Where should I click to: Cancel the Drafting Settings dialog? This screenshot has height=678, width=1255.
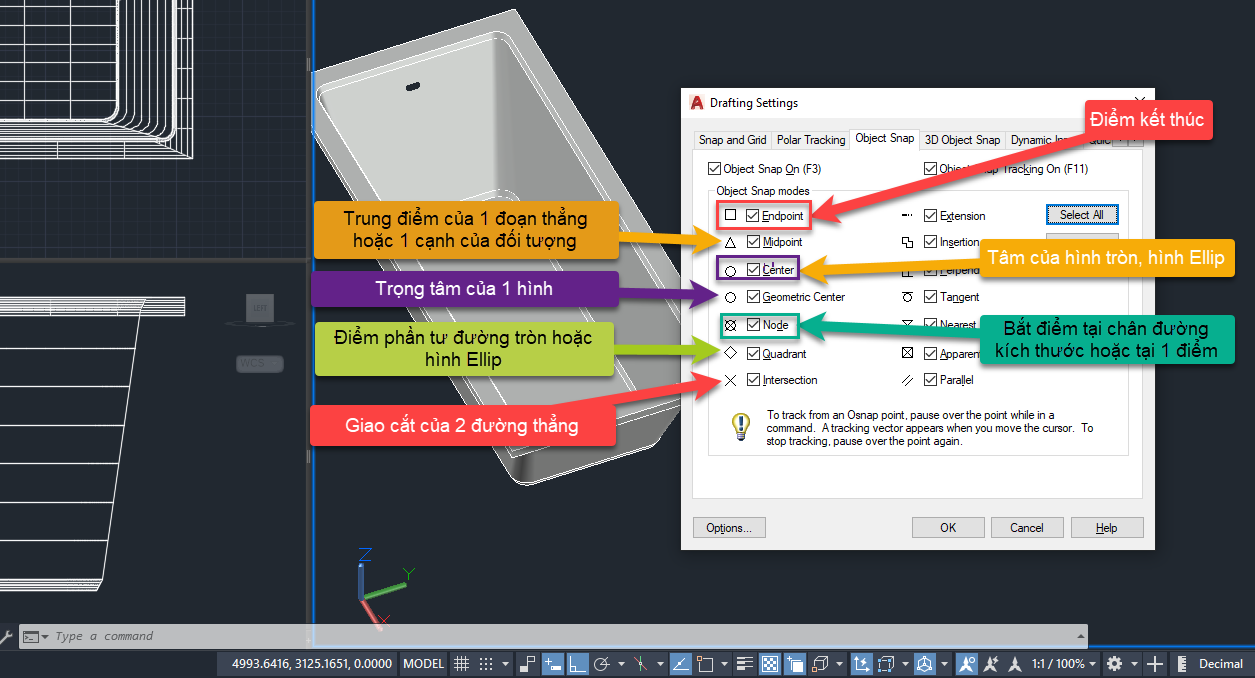point(1027,528)
